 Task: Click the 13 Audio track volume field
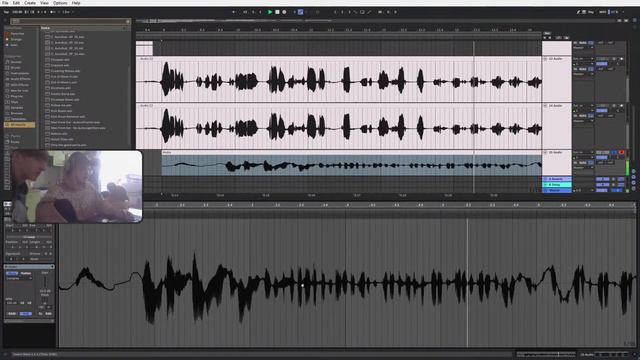tap(602, 64)
